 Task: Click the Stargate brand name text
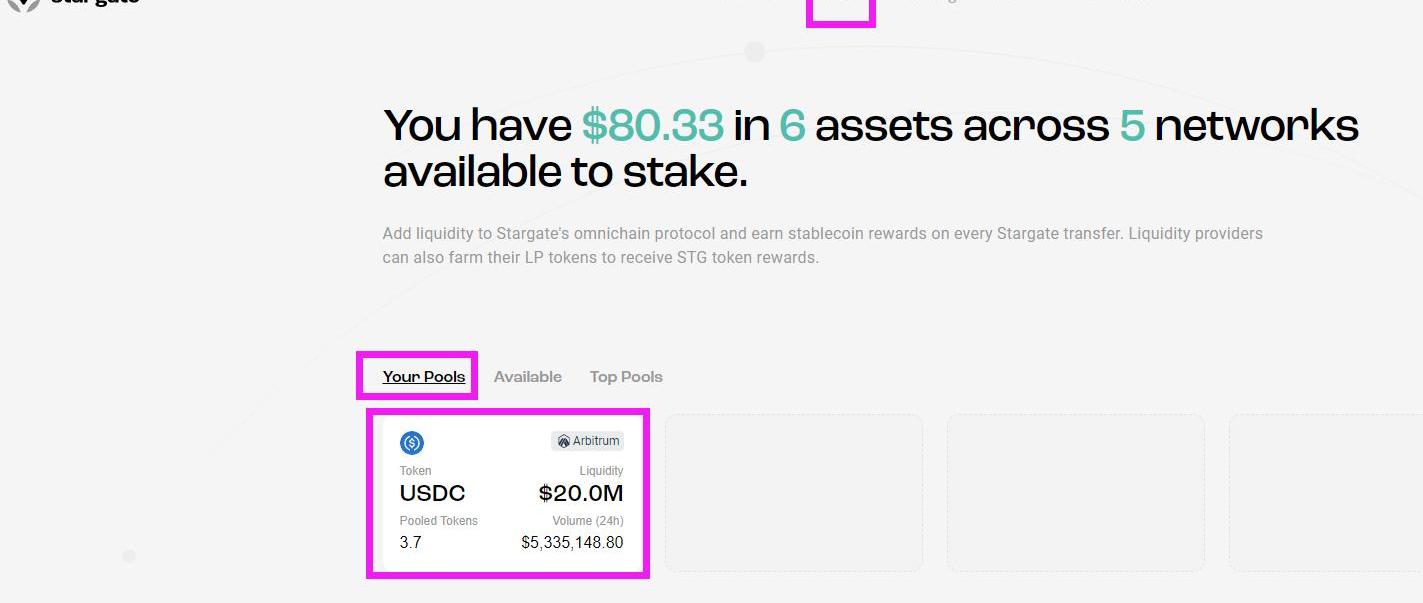click(x=95, y=3)
